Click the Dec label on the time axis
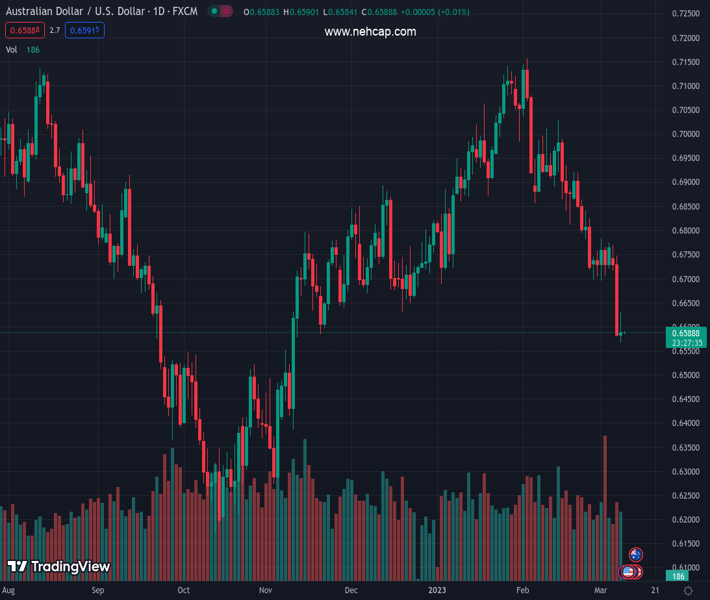 click(x=351, y=591)
